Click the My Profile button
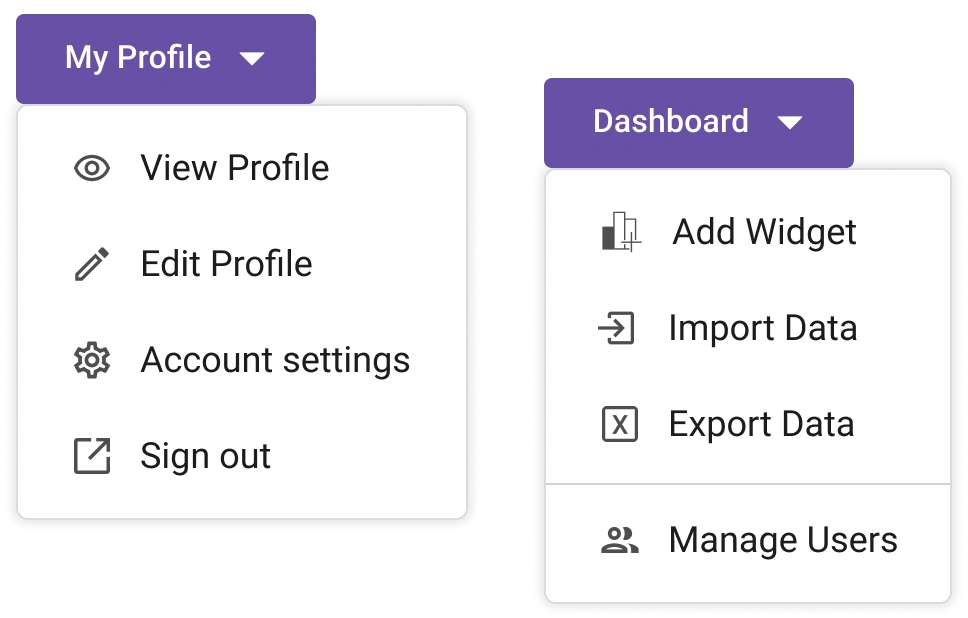The image size is (968, 618). tap(137, 58)
